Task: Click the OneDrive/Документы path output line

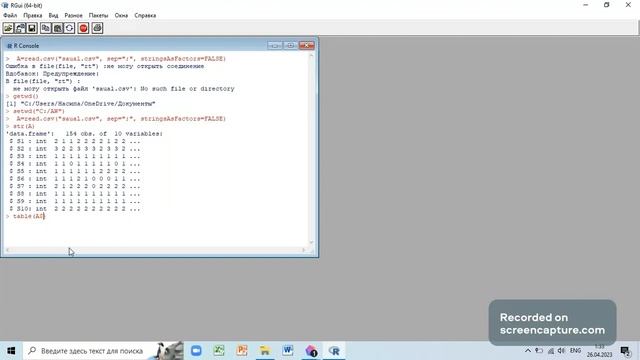Action: 80,104
